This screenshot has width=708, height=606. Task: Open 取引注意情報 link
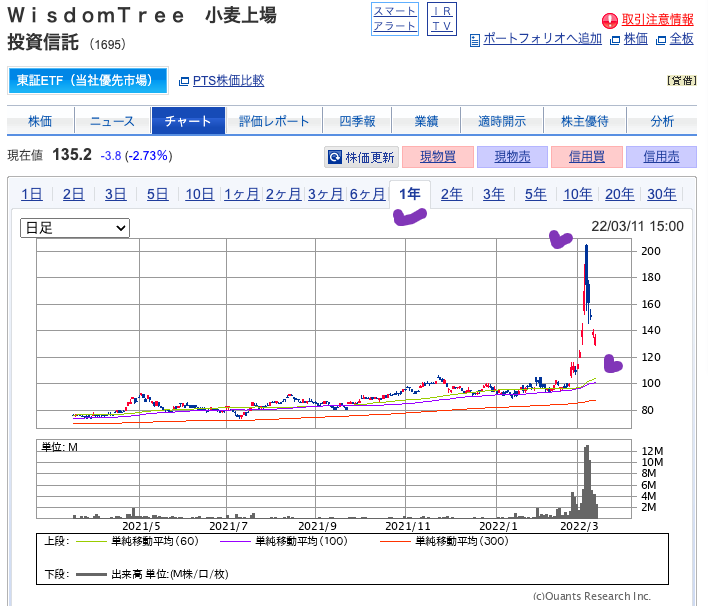(x=657, y=20)
